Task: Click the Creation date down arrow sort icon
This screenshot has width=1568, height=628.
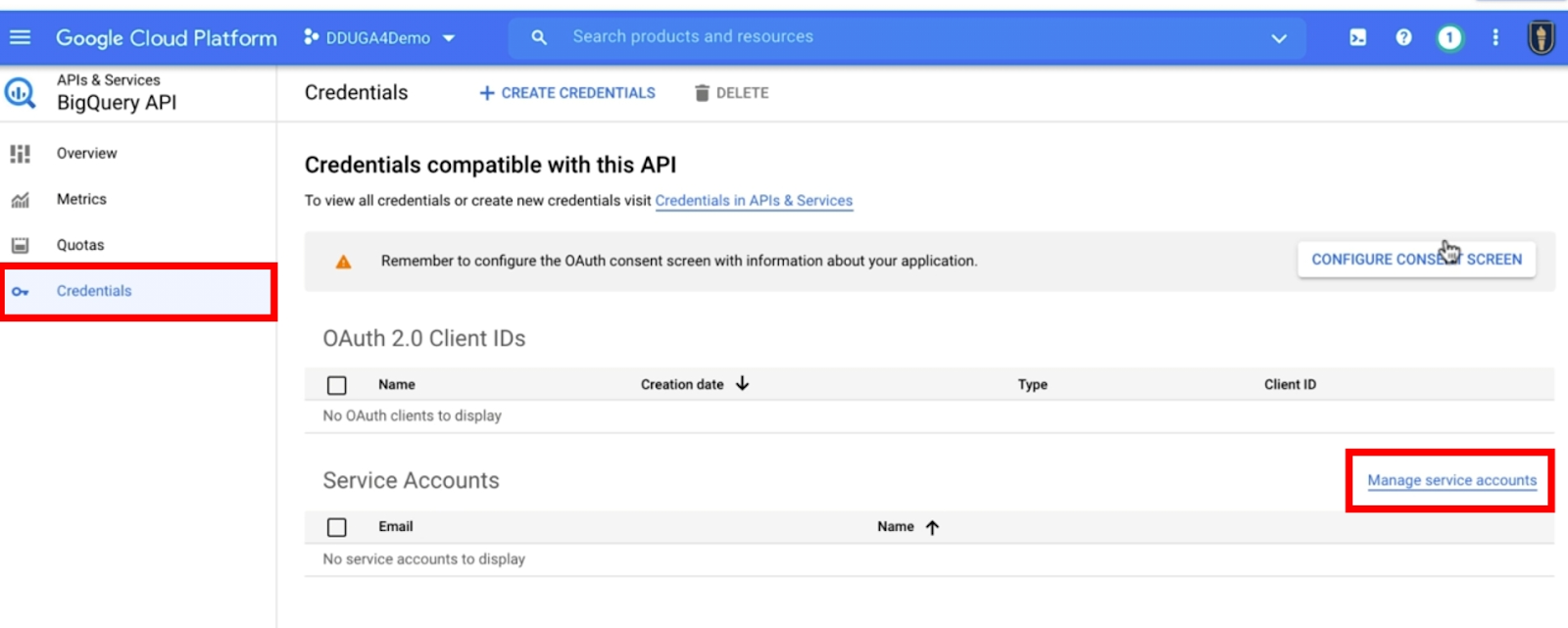Action: (x=742, y=383)
